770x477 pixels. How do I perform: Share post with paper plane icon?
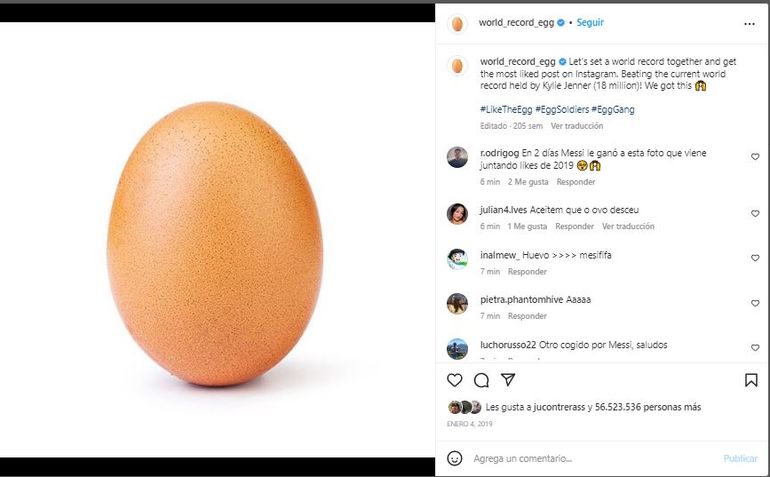click(508, 380)
